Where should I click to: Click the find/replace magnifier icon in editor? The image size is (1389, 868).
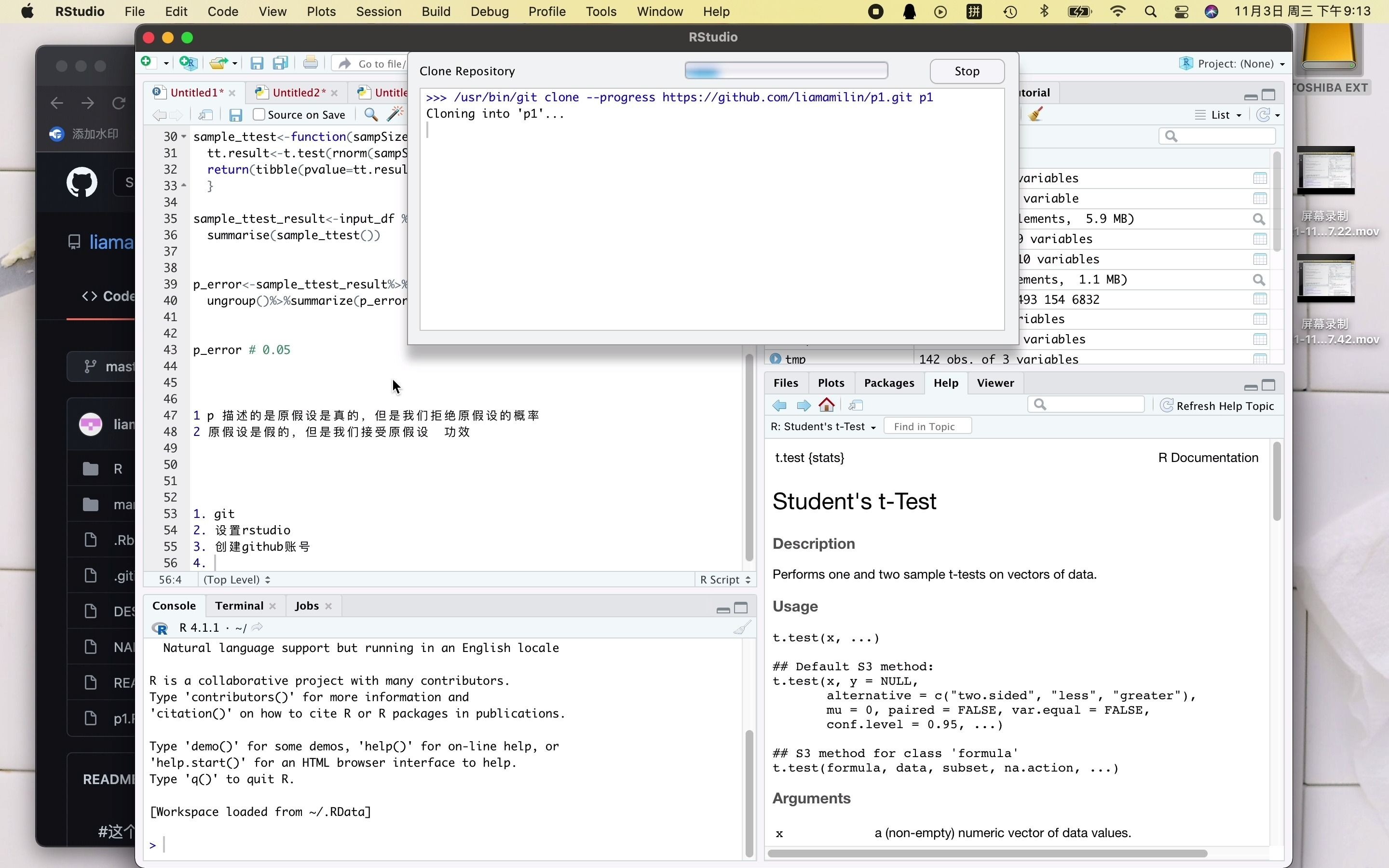(371, 115)
